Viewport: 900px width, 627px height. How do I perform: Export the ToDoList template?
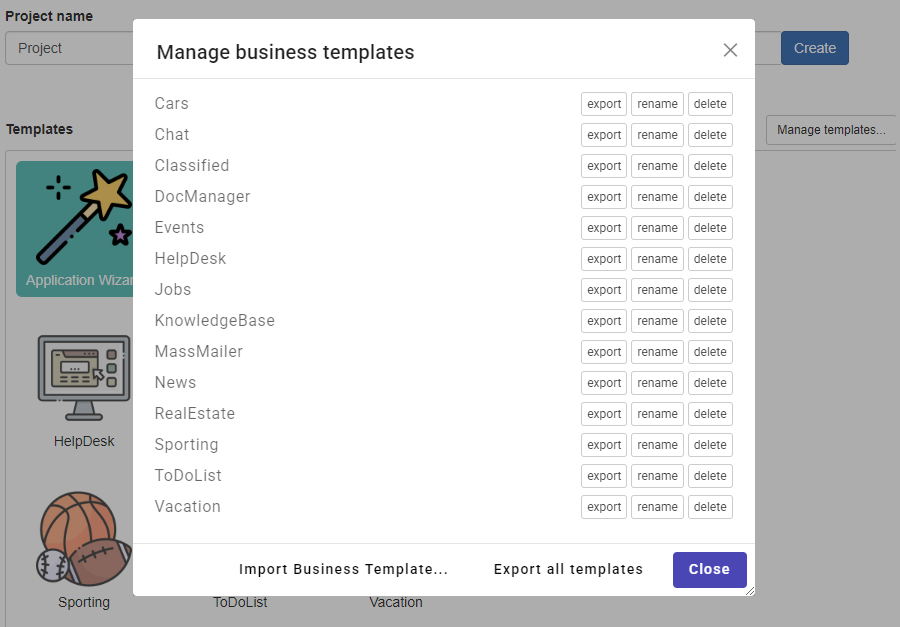click(604, 476)
